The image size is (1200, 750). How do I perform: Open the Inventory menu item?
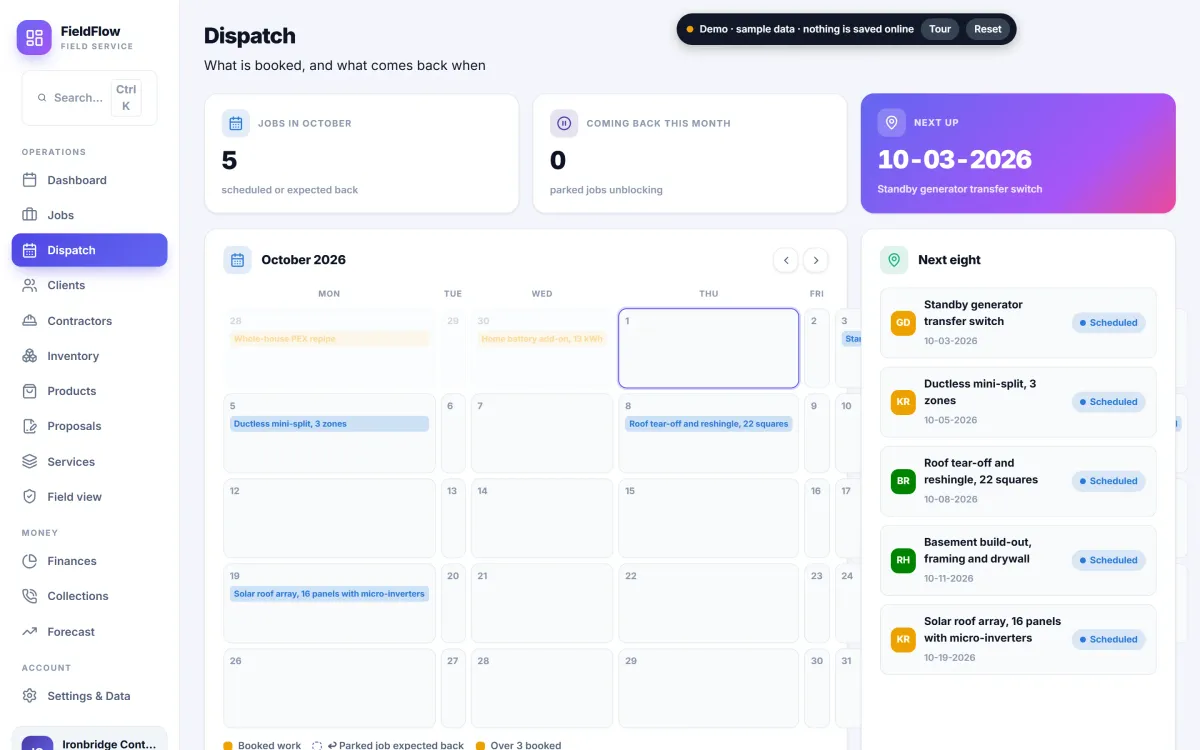click(89, 356)
